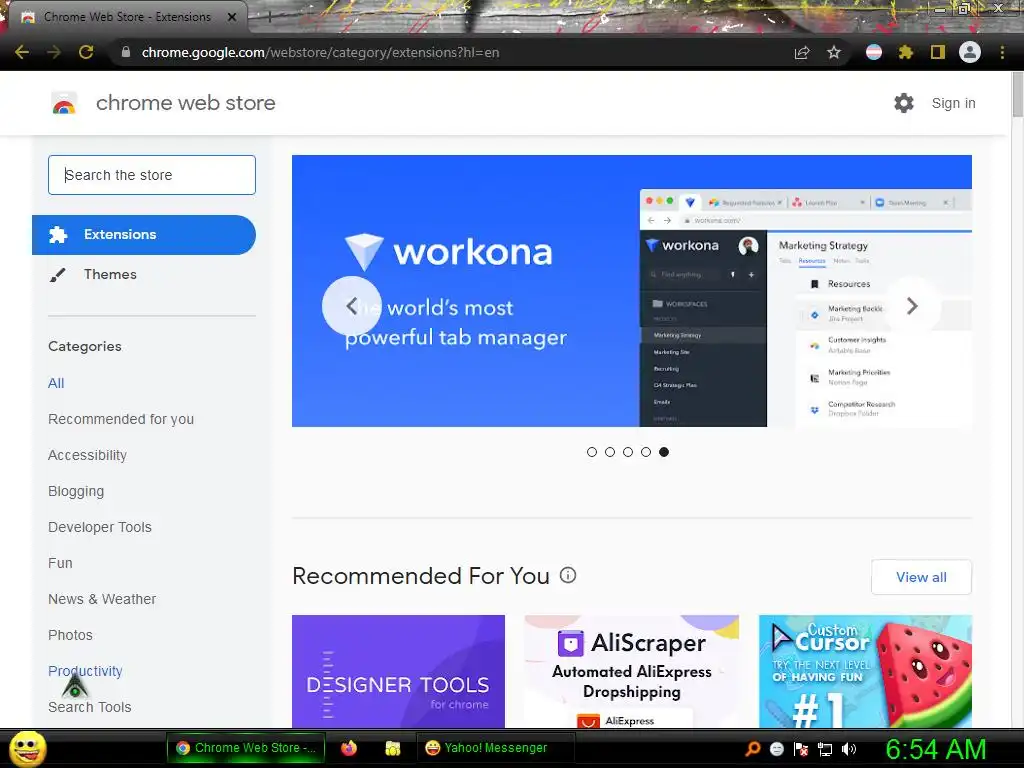This screenshot has width=1024, height=768.
Task: Open the News & Weather category
Action: (x=102, y=599)
